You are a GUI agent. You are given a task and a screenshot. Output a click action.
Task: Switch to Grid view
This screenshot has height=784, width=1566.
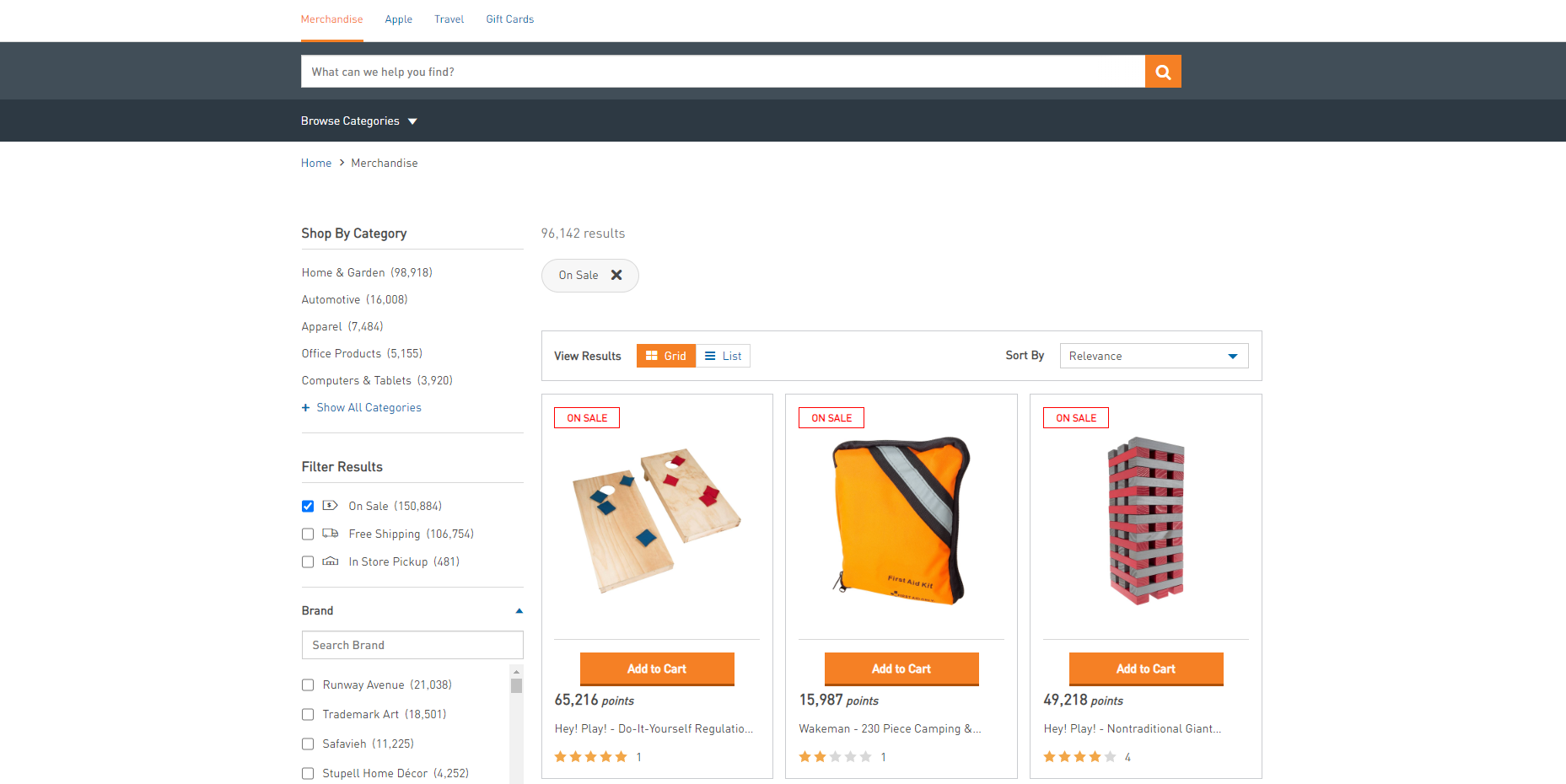[665, 356]
